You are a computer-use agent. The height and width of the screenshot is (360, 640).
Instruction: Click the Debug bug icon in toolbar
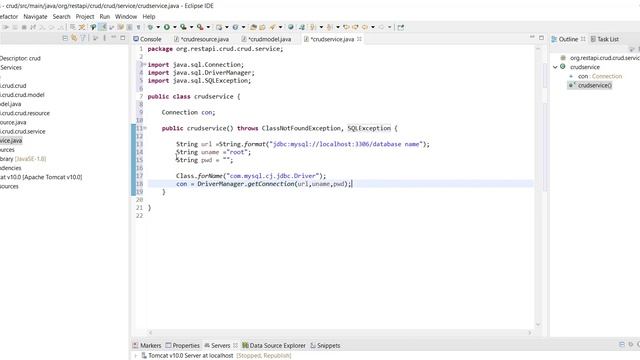click(150, 27)
